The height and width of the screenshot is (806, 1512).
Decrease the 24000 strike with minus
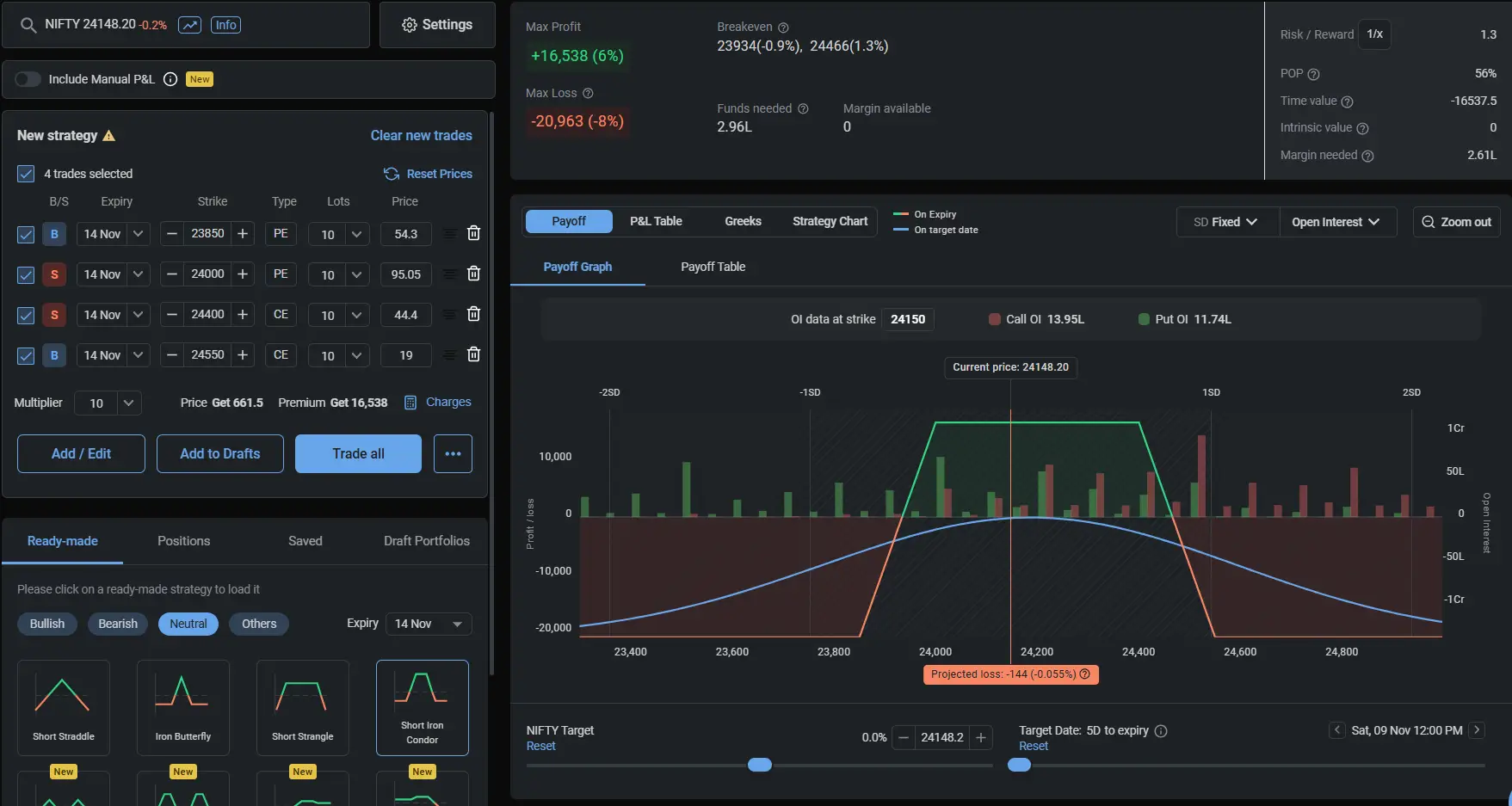(x=172, y=274)
